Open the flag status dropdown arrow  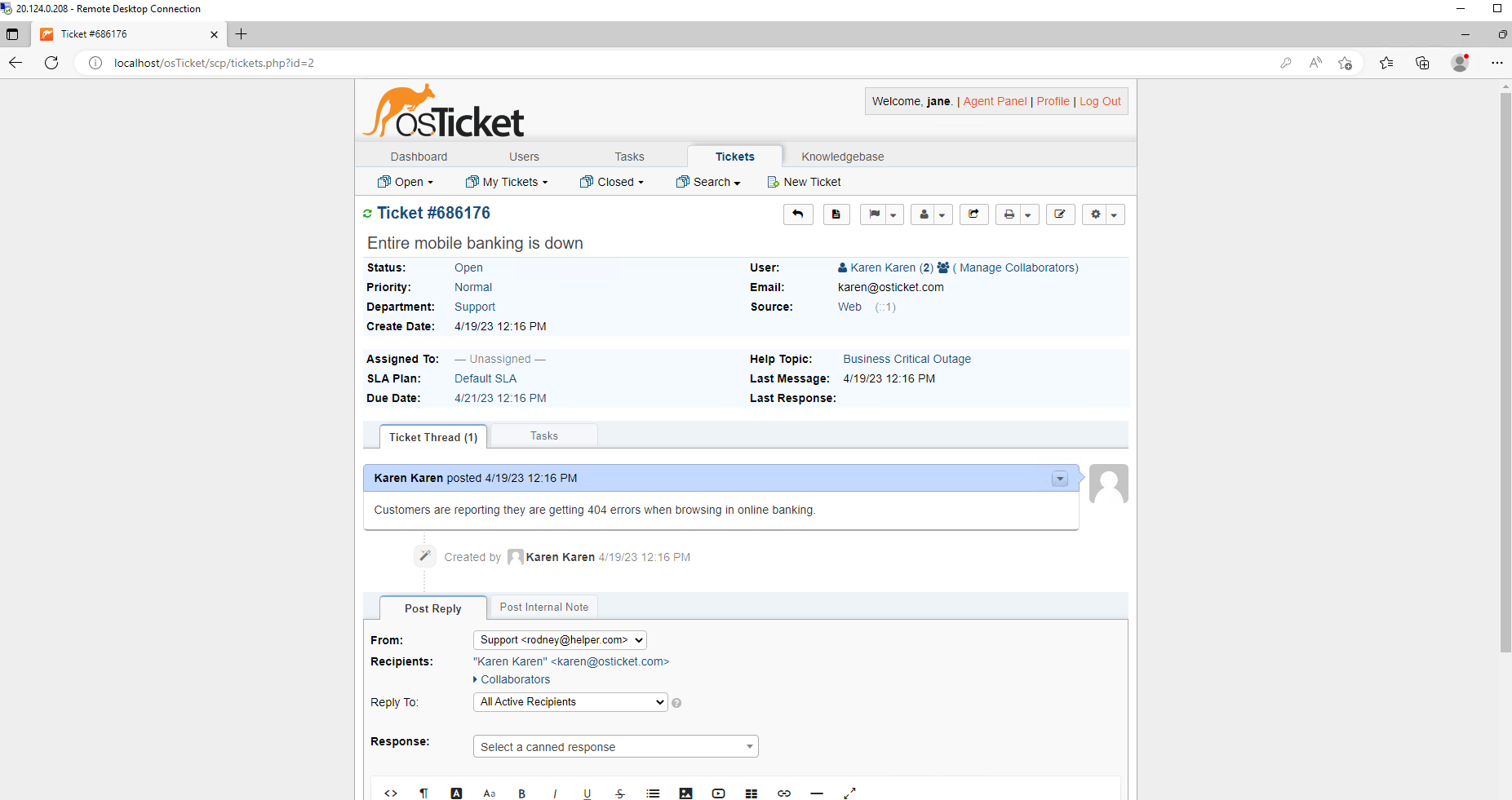[x=894, y=214]
